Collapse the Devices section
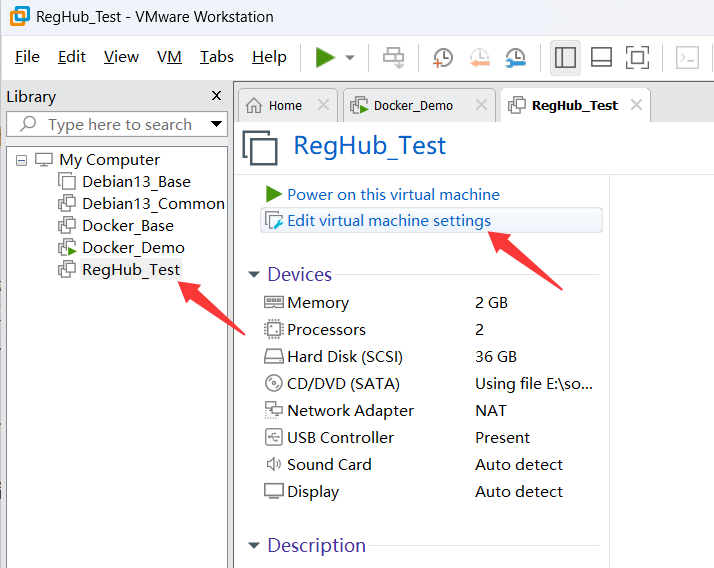The width and height of the screenshot is (714, 568). 254,275
